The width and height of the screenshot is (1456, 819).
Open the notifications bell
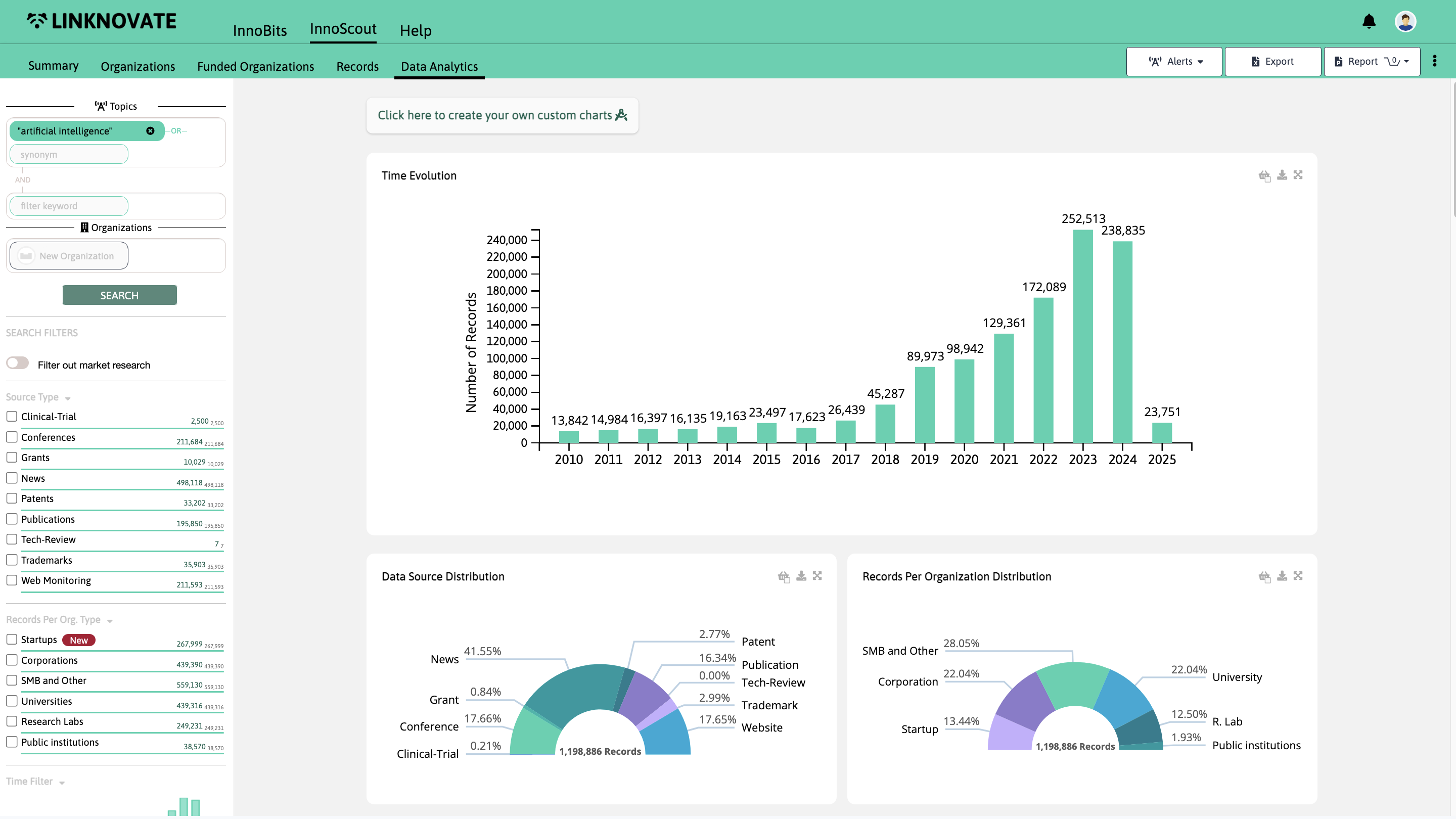point(1369,21)
